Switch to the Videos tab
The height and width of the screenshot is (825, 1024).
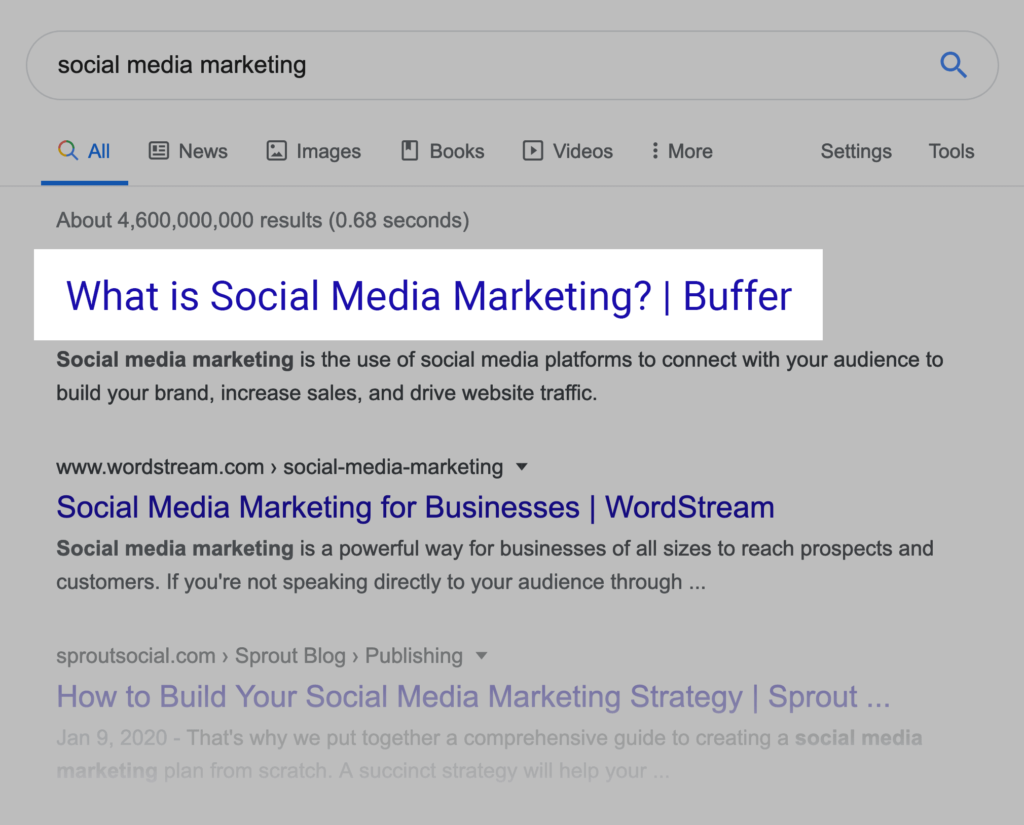pos(568,152)
